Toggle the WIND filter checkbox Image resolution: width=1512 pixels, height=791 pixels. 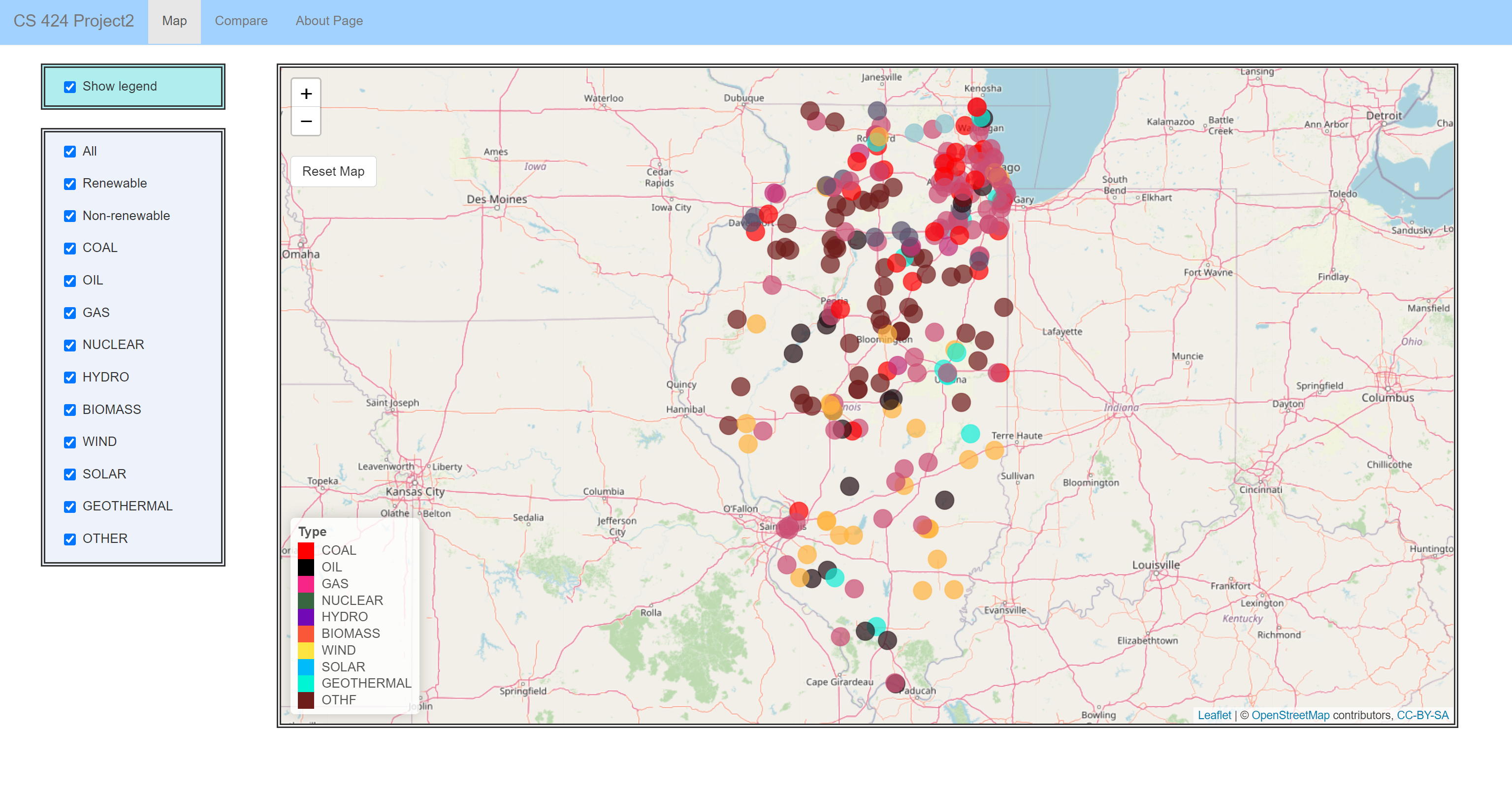coord(70,442)
